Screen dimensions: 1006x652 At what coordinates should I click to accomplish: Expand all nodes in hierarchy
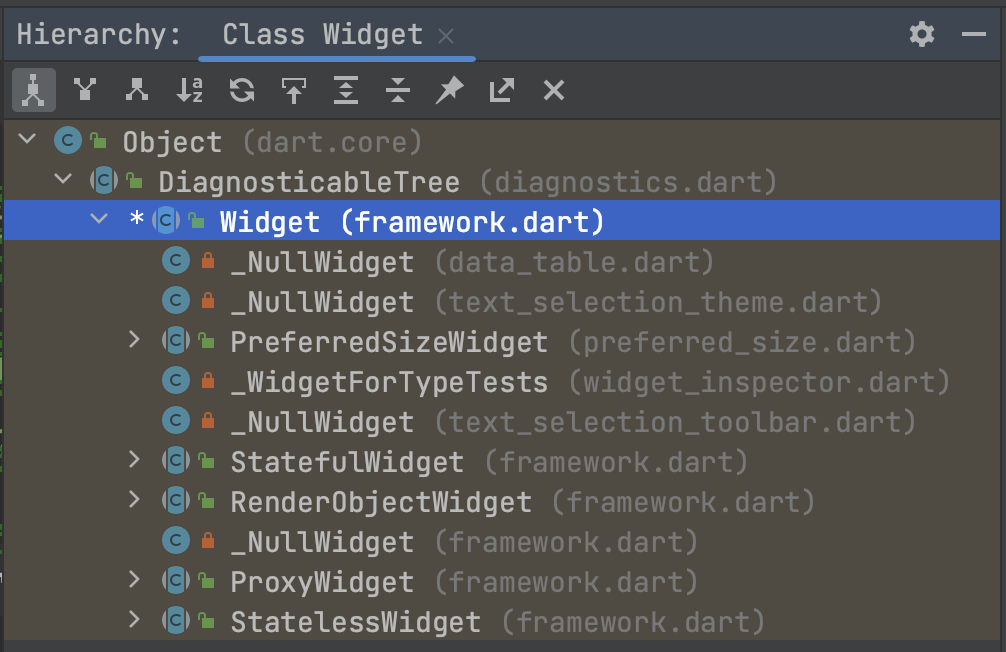tap(346, 90)
